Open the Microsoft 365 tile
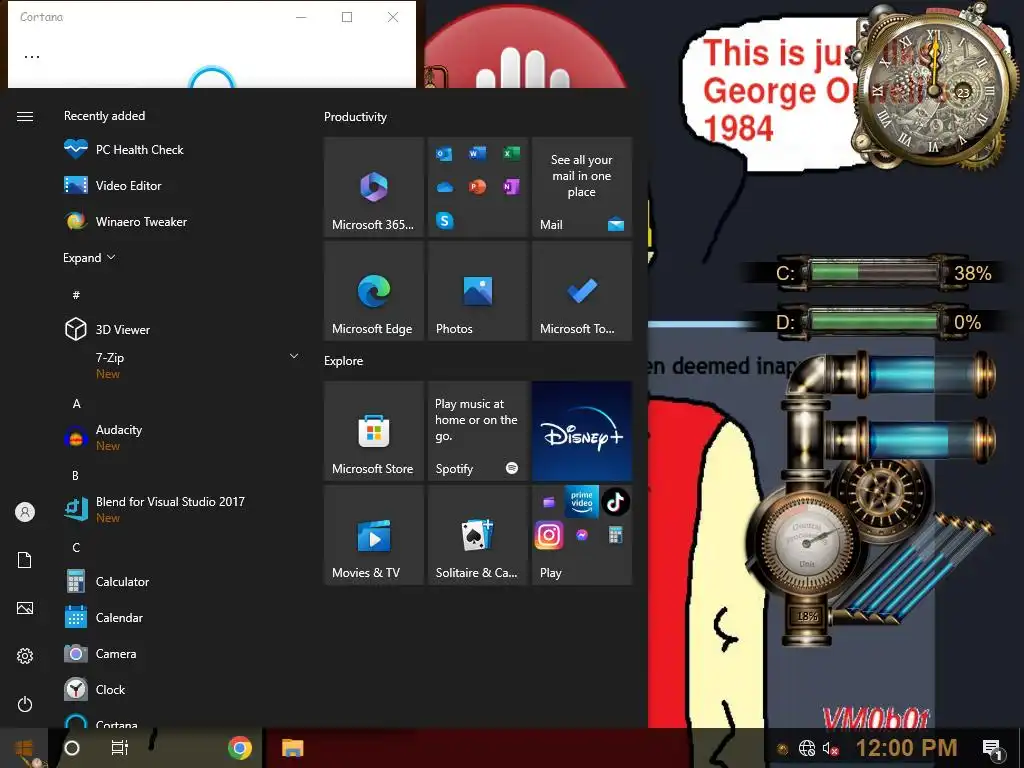Image resolution: width=1024 pixels, height=768 pixels. 374,187
